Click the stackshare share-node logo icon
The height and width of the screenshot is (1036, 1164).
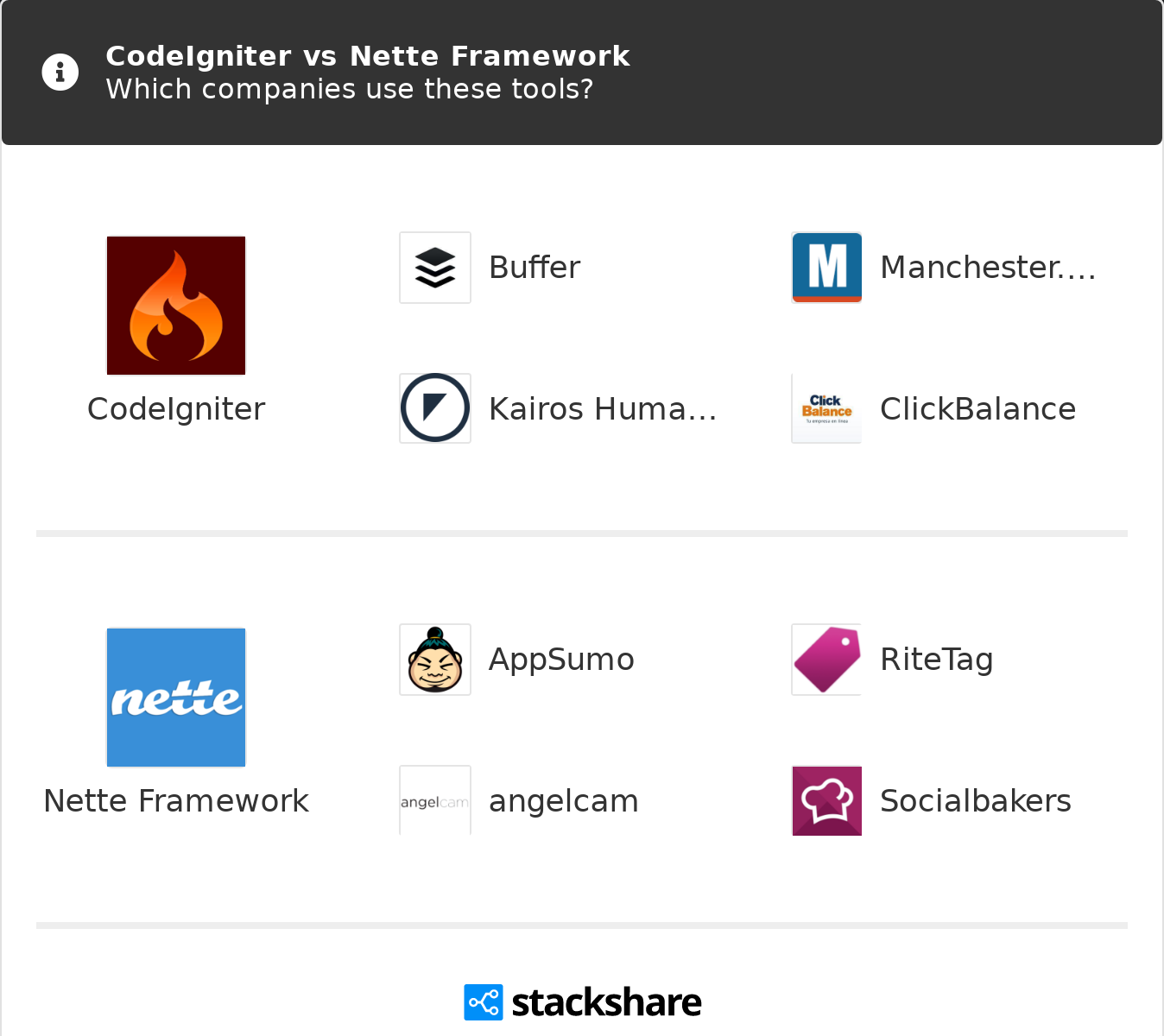pyautogui.click(x=483, y=1002)
